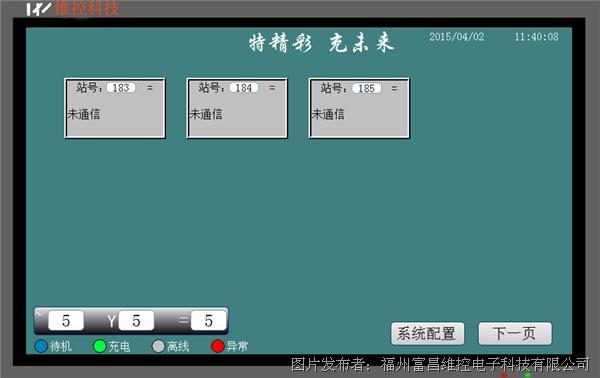This screenshot has width=600, height=378.
Task: Click the value box after the equals sign
Action: click(209, 321)
